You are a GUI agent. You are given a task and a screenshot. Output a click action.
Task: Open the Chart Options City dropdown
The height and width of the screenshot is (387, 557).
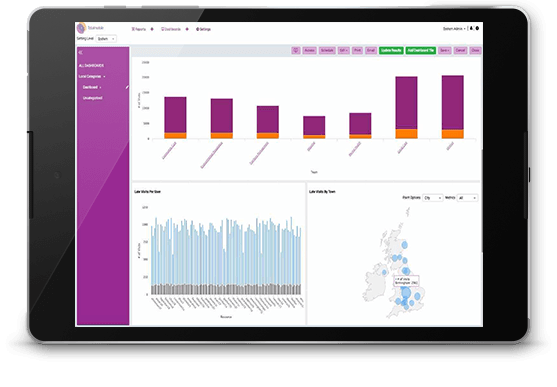[433, 198]
